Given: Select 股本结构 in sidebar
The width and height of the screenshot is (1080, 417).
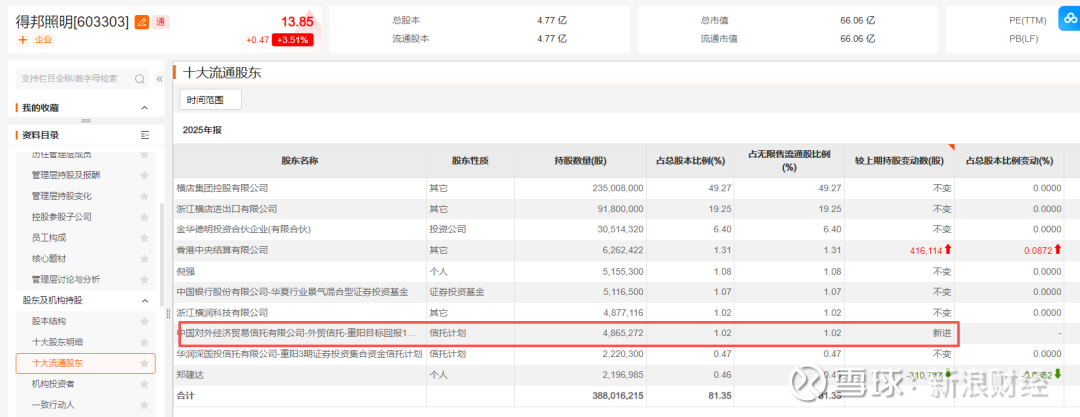Looking at the screenshot, I should click(x=49, y=321).
